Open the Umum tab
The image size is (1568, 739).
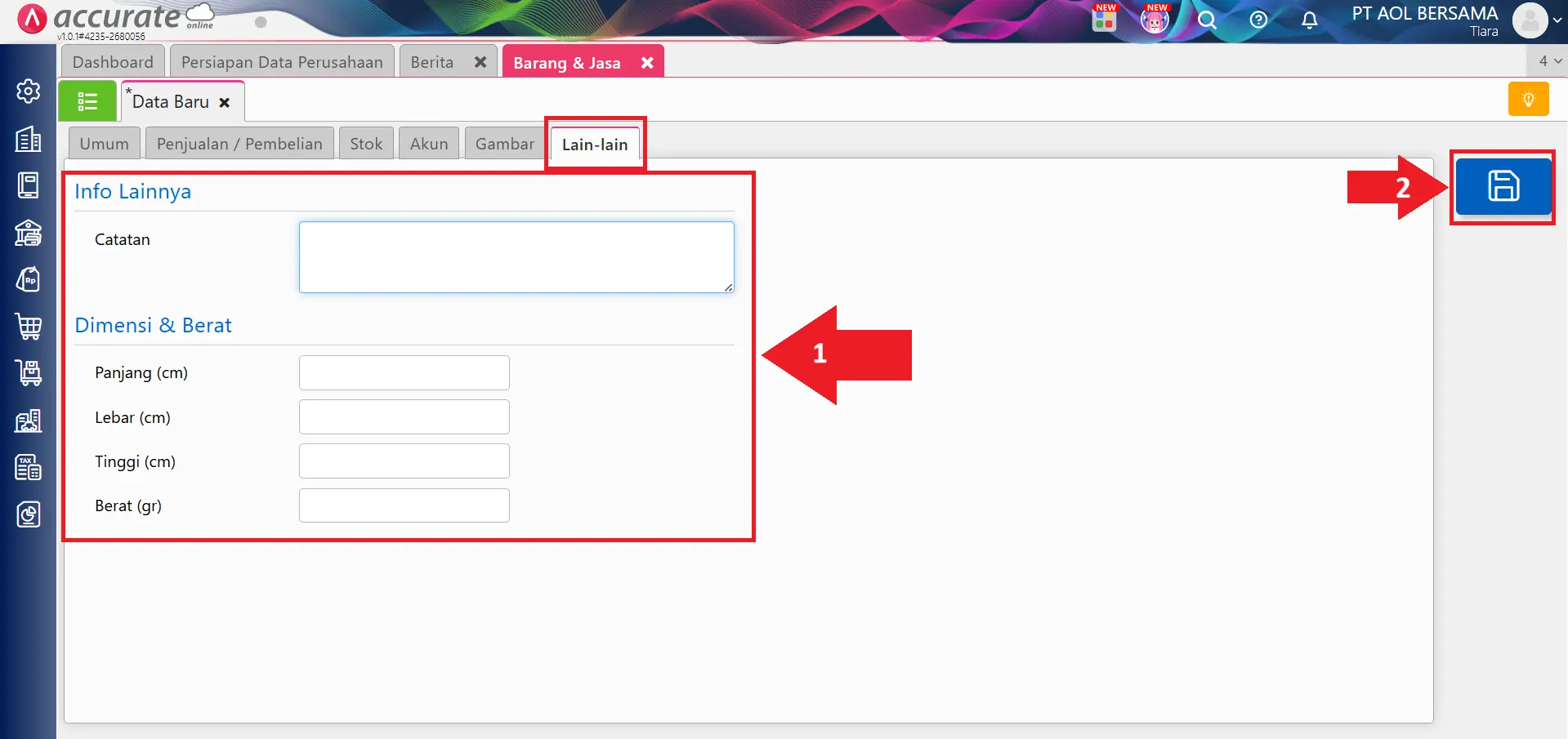pyautogui.click(x=105, y=144)
